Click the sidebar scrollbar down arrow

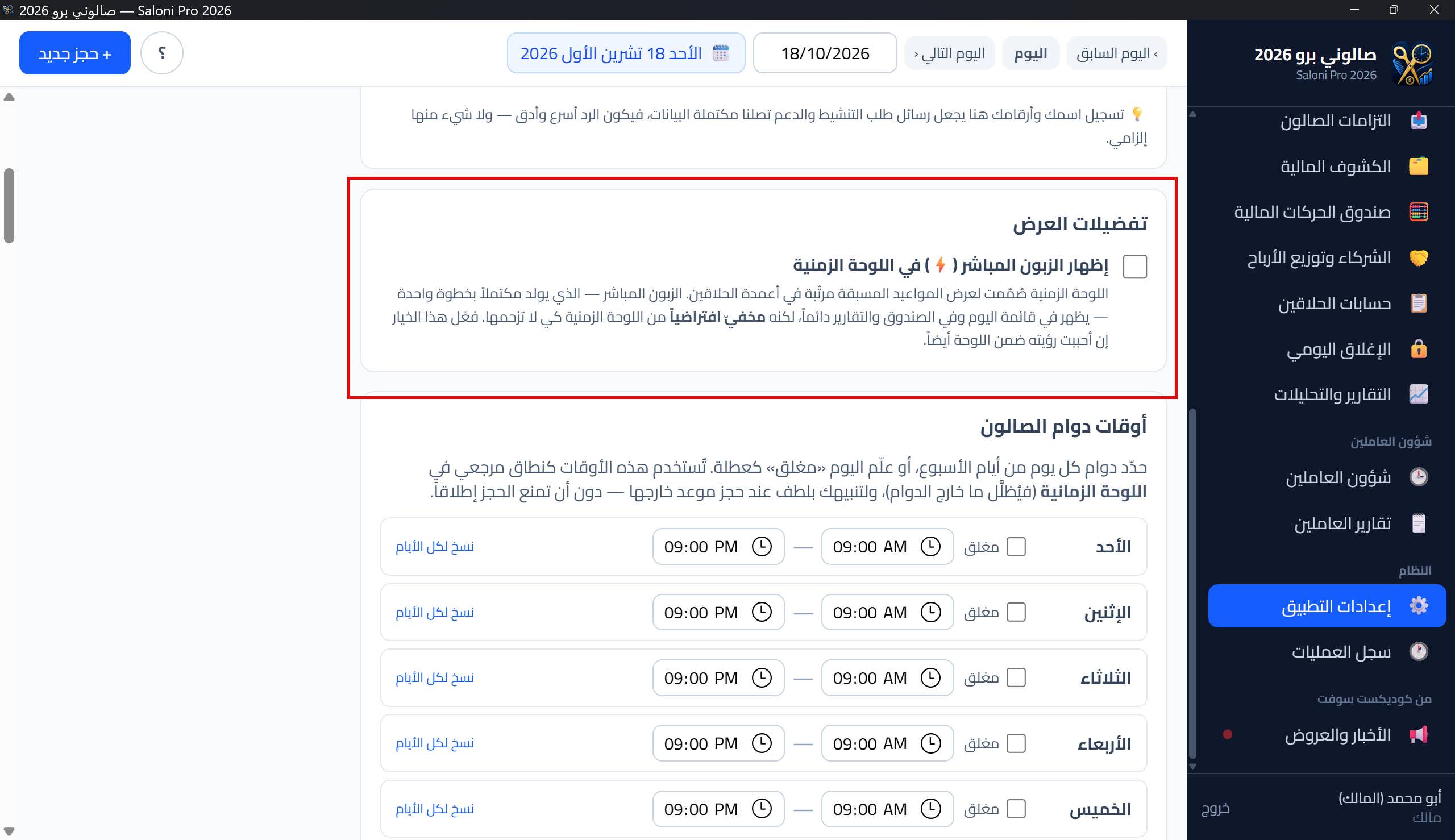click(x=1192, y=766)
